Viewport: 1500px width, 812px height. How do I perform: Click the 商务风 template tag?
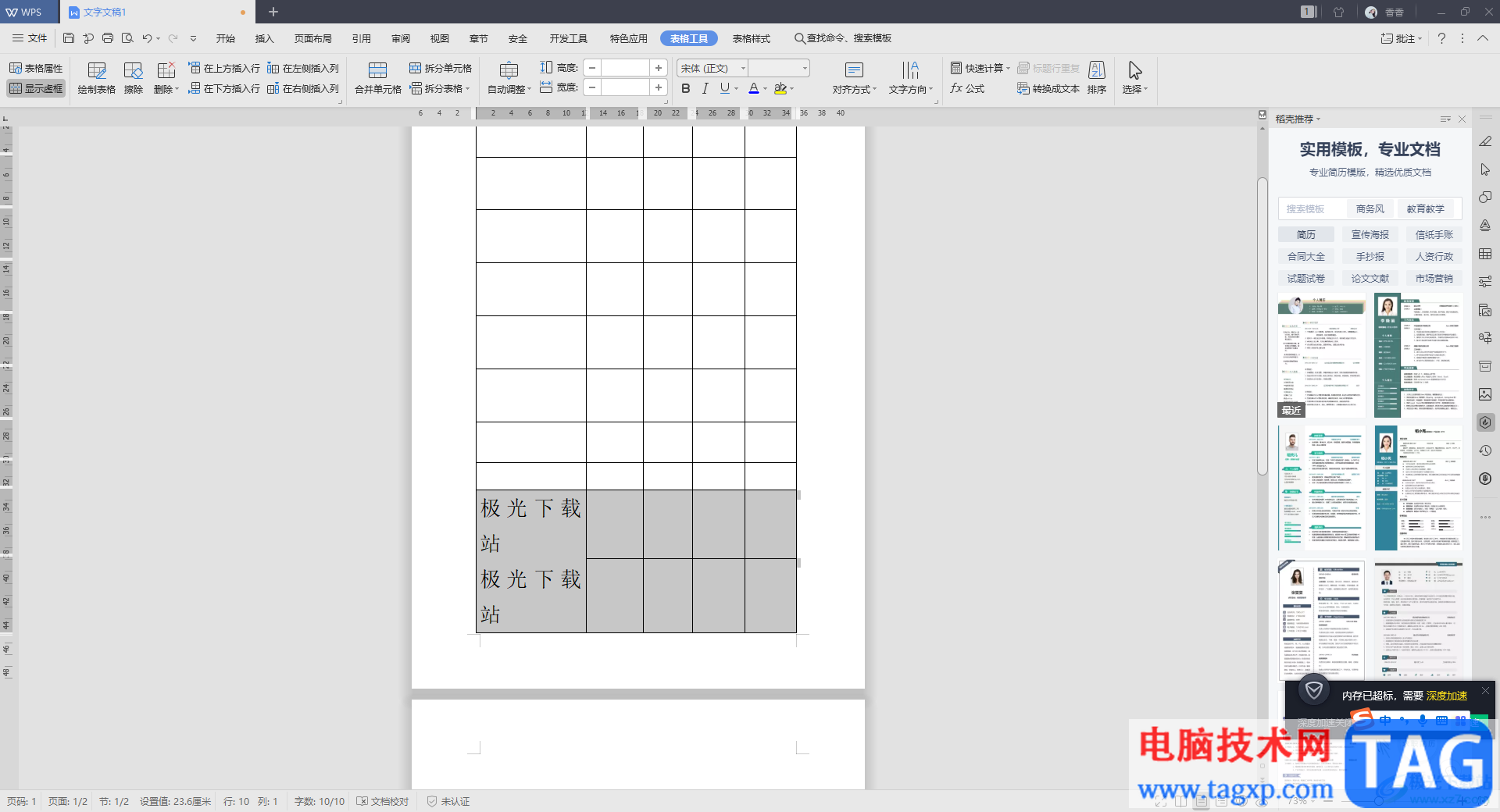[x=1370, y=209]
